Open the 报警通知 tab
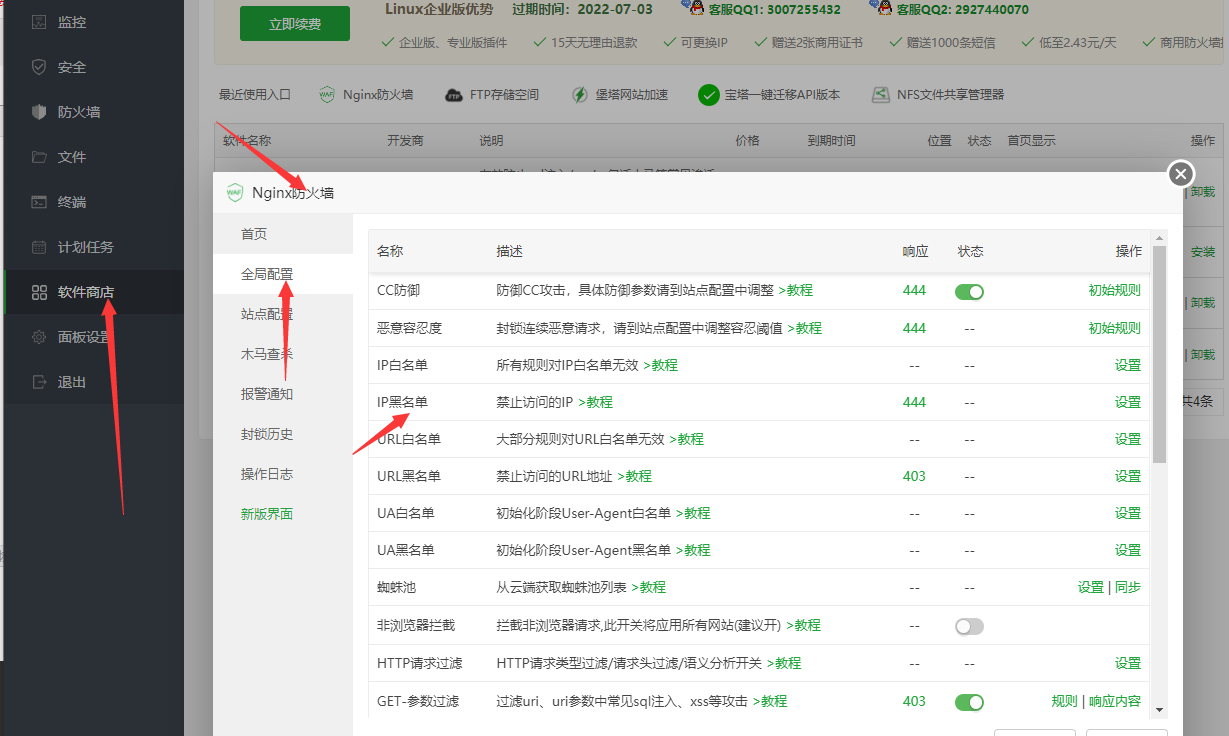The height and width of the screenshot is (736, 1229). coord(283,394)
